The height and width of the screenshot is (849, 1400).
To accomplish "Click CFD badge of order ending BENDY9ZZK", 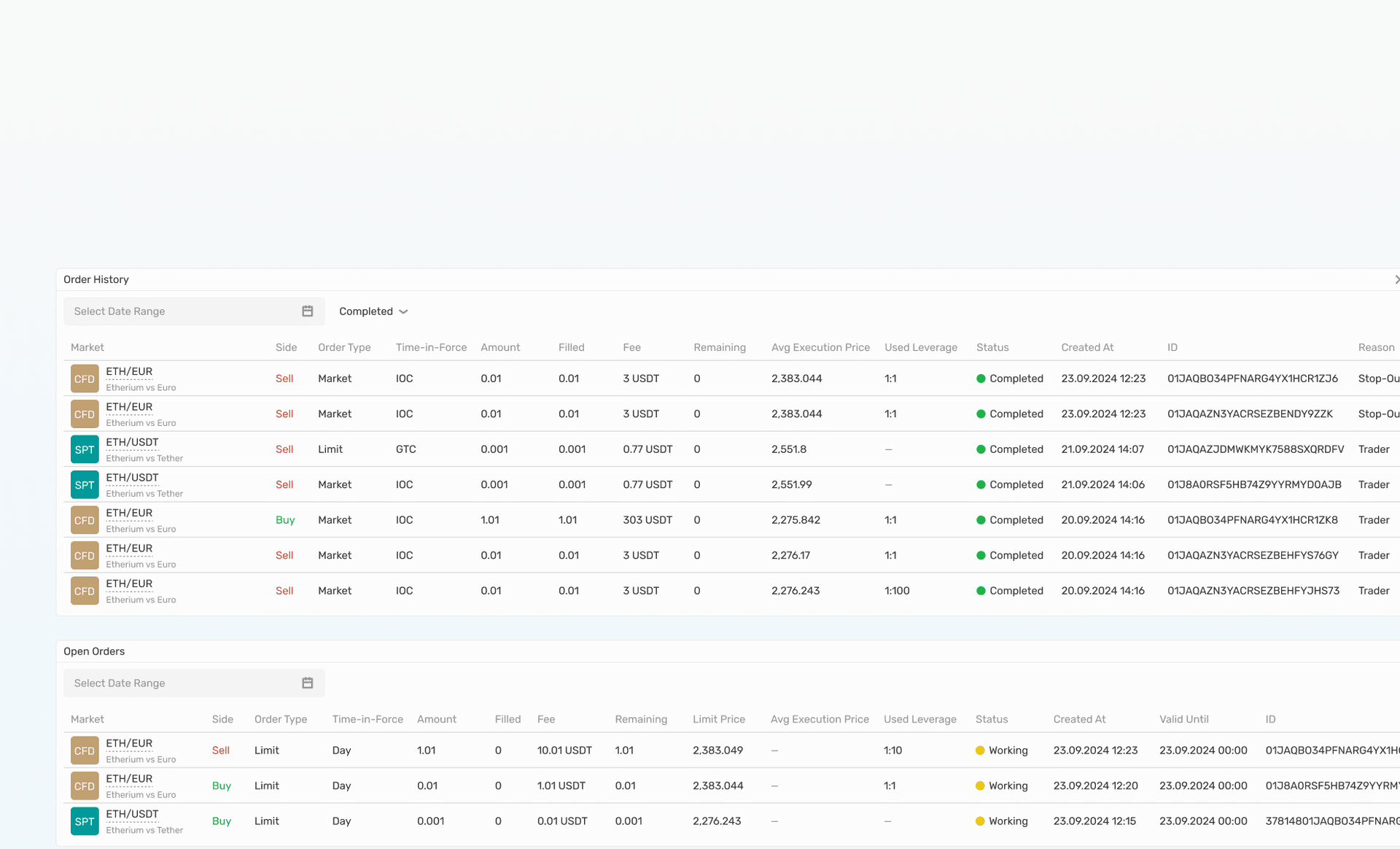I will [85, 414].
